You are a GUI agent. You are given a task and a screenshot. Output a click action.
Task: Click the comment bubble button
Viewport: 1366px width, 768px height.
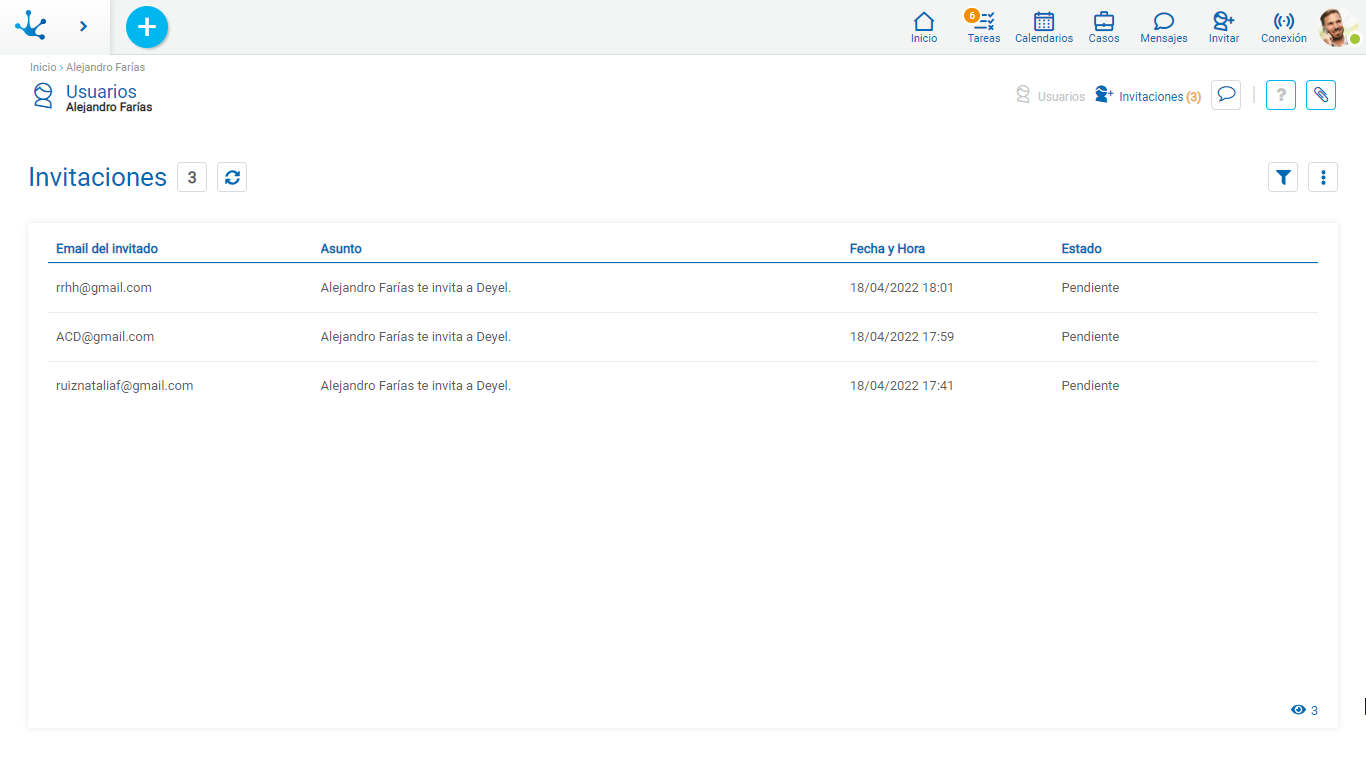coord(1226,95)
